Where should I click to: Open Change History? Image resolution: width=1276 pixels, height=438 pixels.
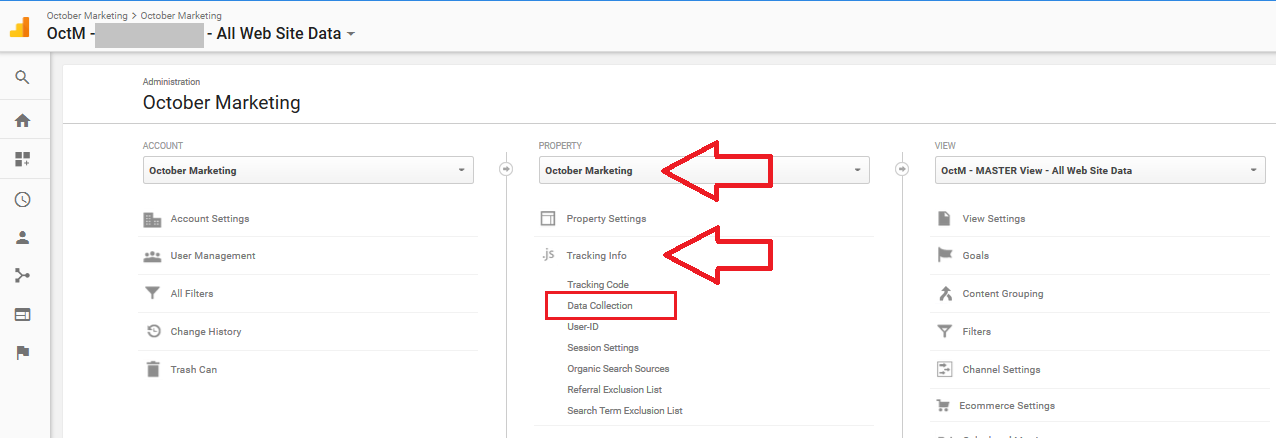pos(206,332)
